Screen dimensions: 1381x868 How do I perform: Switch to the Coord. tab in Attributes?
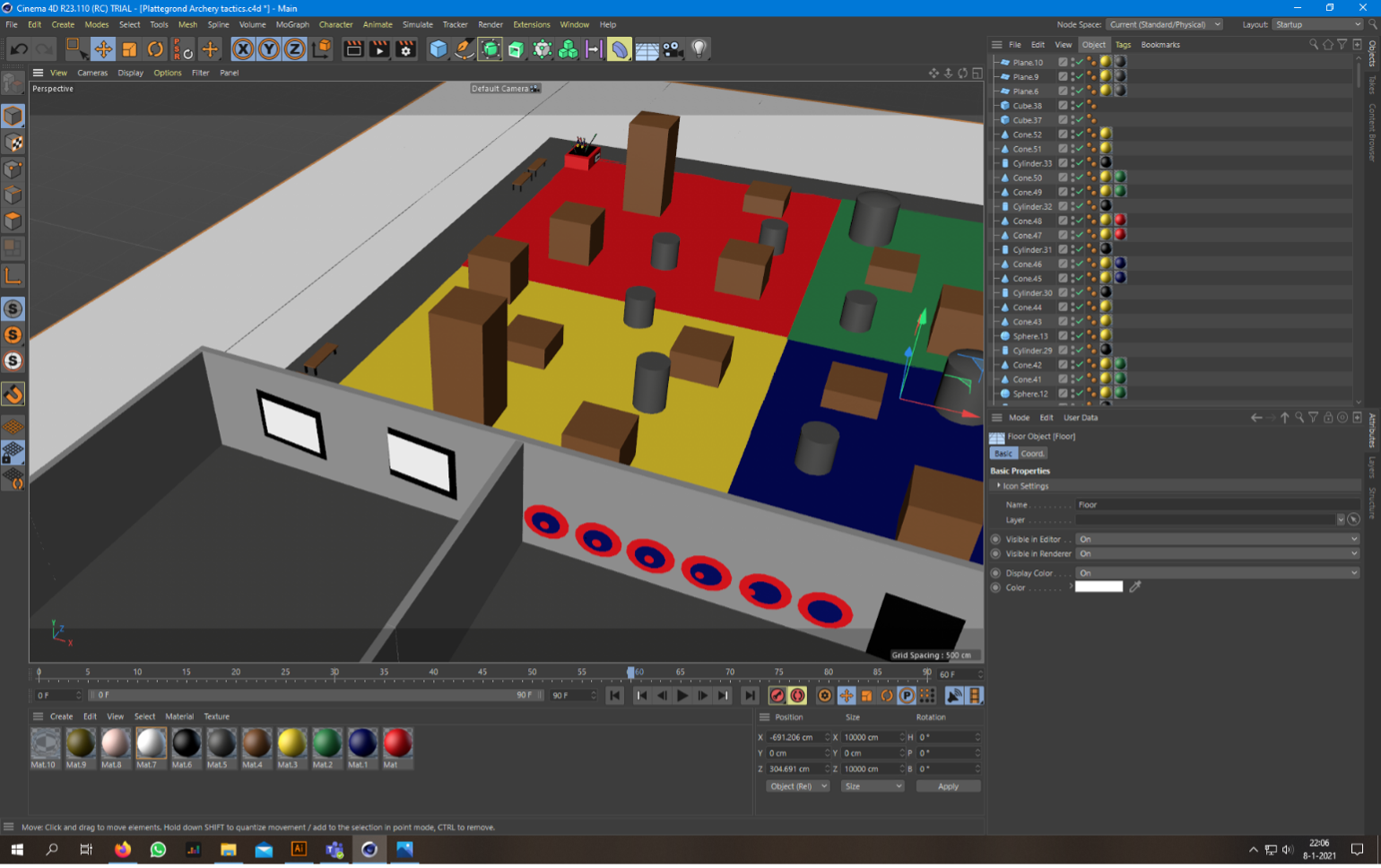click(1032, 454)
